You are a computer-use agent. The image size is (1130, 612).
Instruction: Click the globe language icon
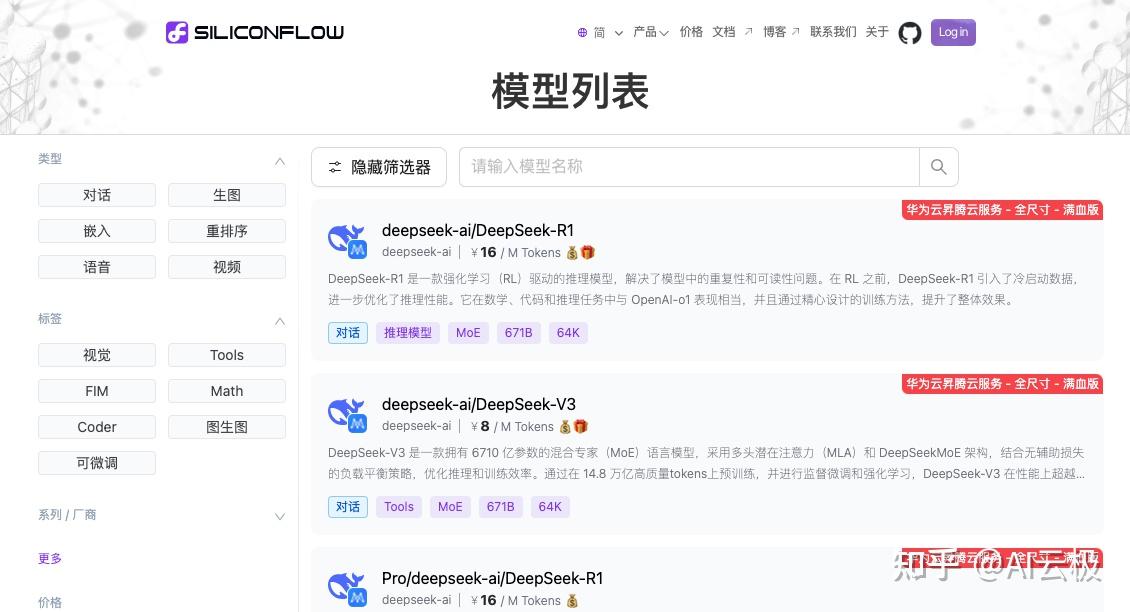582,32
